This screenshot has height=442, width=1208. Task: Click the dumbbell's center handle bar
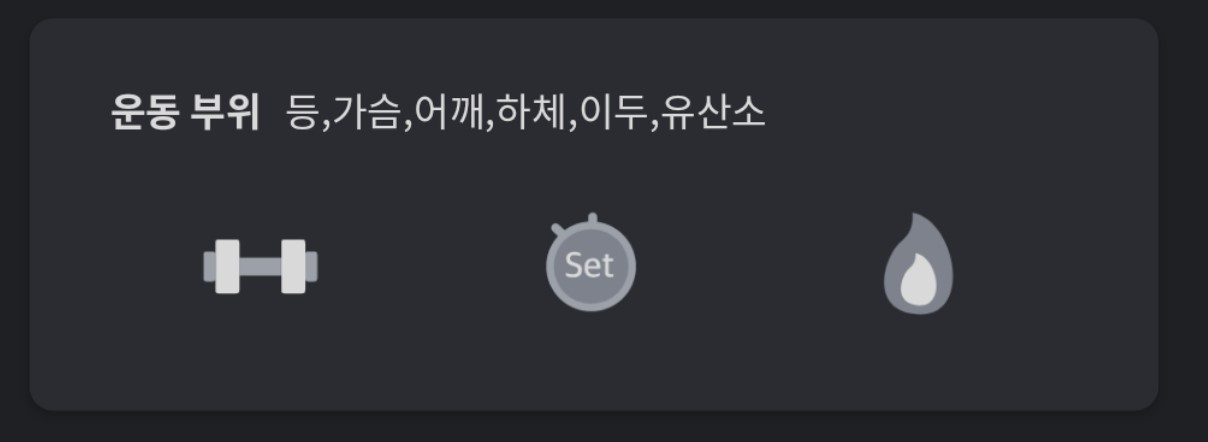[261, 266]
